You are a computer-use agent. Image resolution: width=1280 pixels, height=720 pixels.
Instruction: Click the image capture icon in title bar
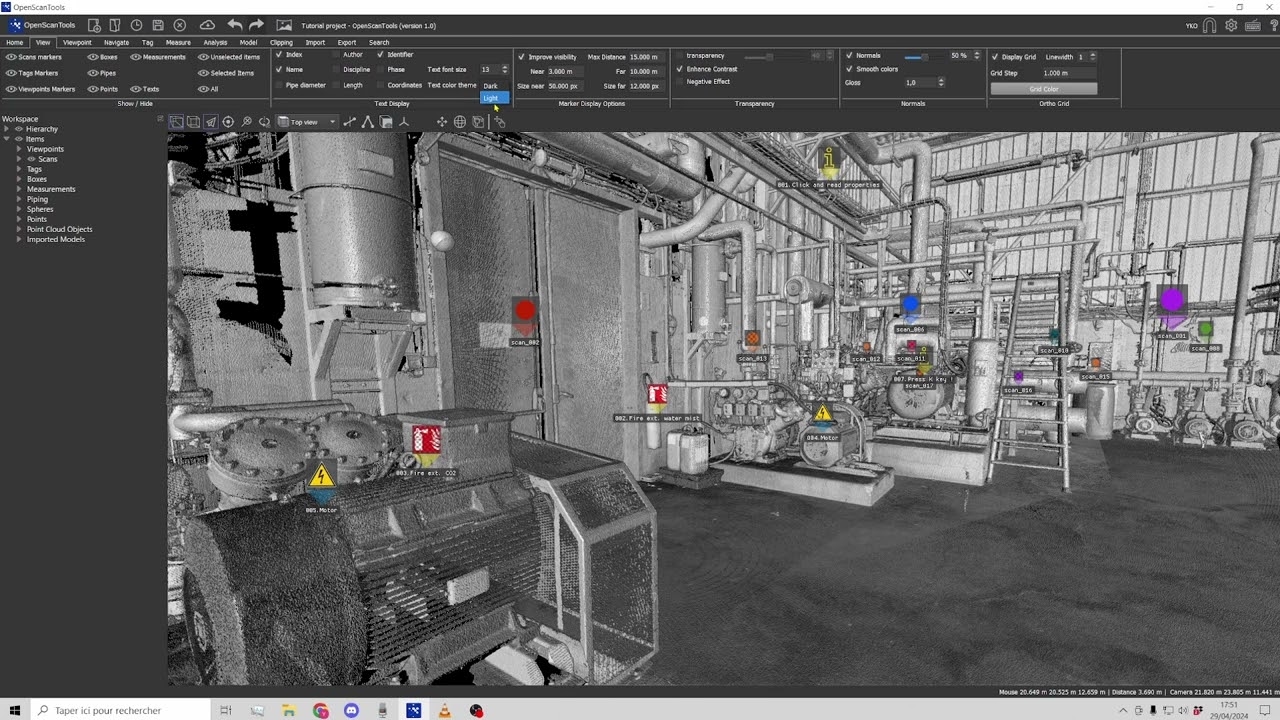pyautogui.click(x=284, y=25)
